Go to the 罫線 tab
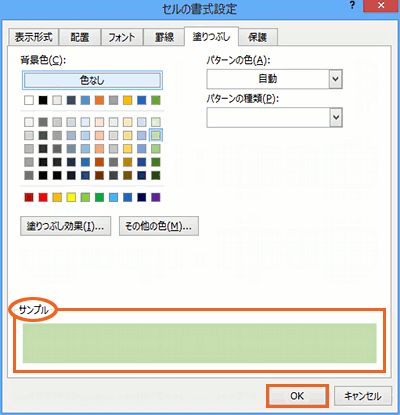Screen dimensions: 400x415 click(164, 37)
